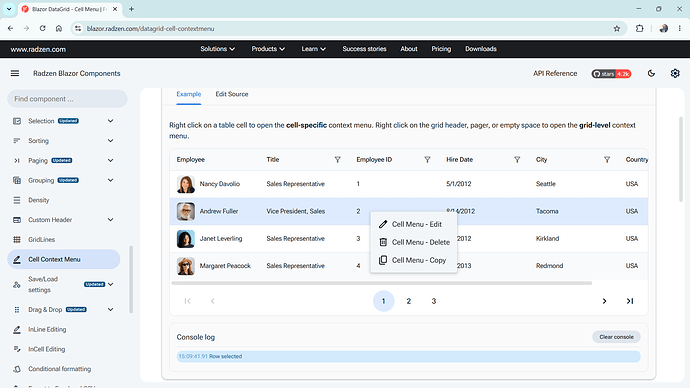Open theme settings gear icon

(675, 73)
